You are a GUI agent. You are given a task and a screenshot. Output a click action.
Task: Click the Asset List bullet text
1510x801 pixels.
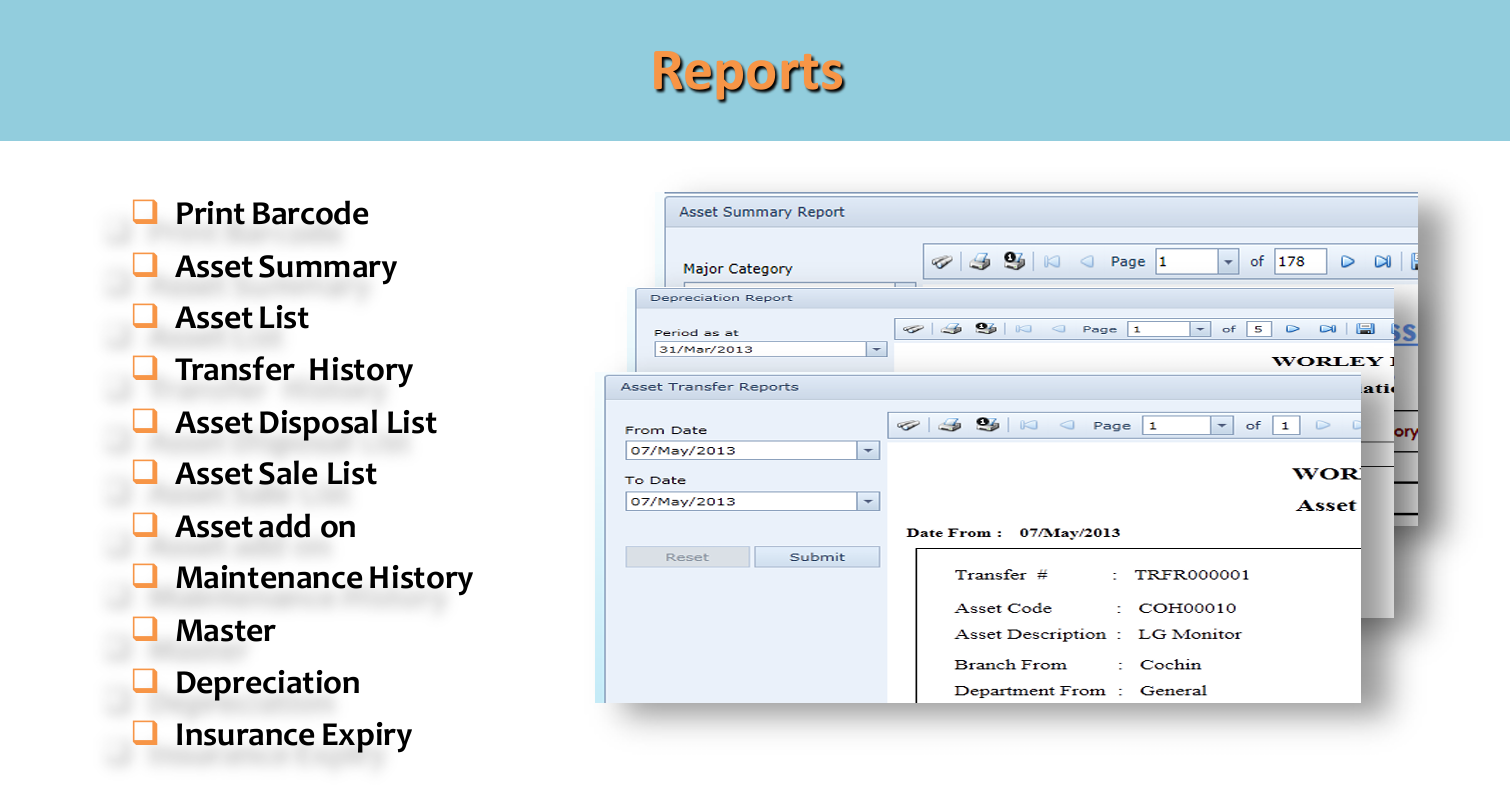(242, 317)
